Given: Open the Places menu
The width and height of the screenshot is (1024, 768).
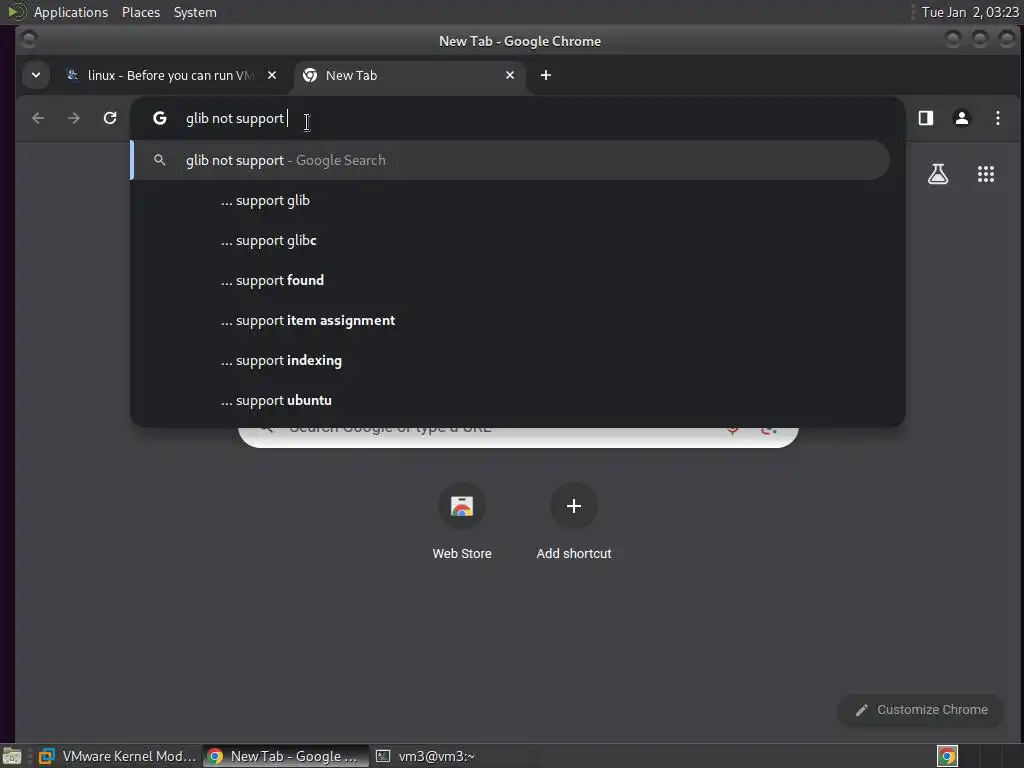Looking at the screenshot, I should click(141, 12).
